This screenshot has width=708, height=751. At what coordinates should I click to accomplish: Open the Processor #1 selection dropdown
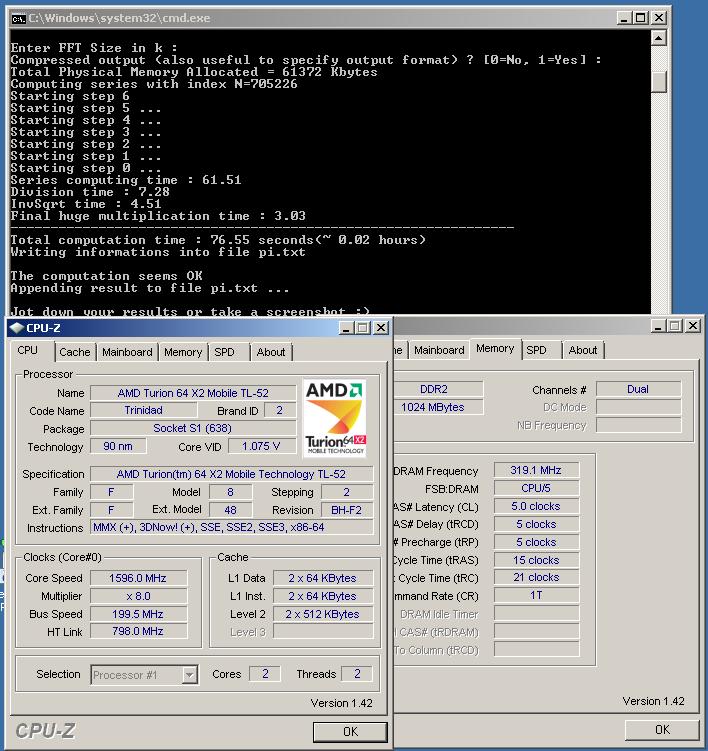(x=190, y=675)
